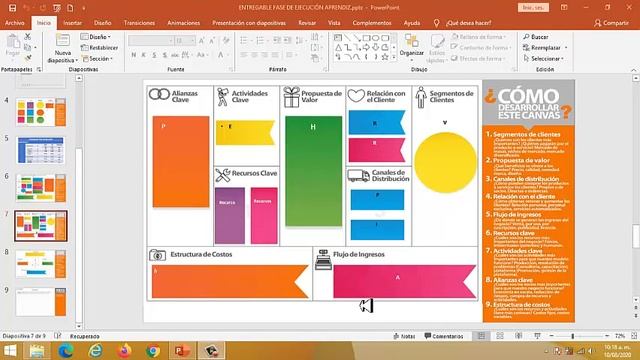640x360 pixels.
Task: Open the font name combo box
Action: (151, 40)
